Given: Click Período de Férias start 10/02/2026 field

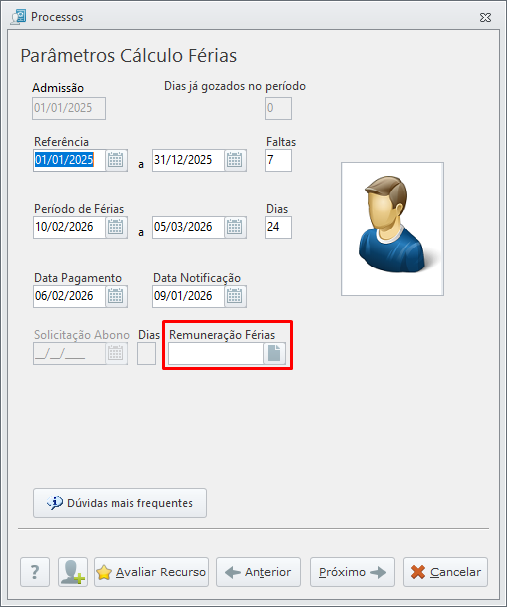Looking at the screenshot, I should (x=69, y=227).
